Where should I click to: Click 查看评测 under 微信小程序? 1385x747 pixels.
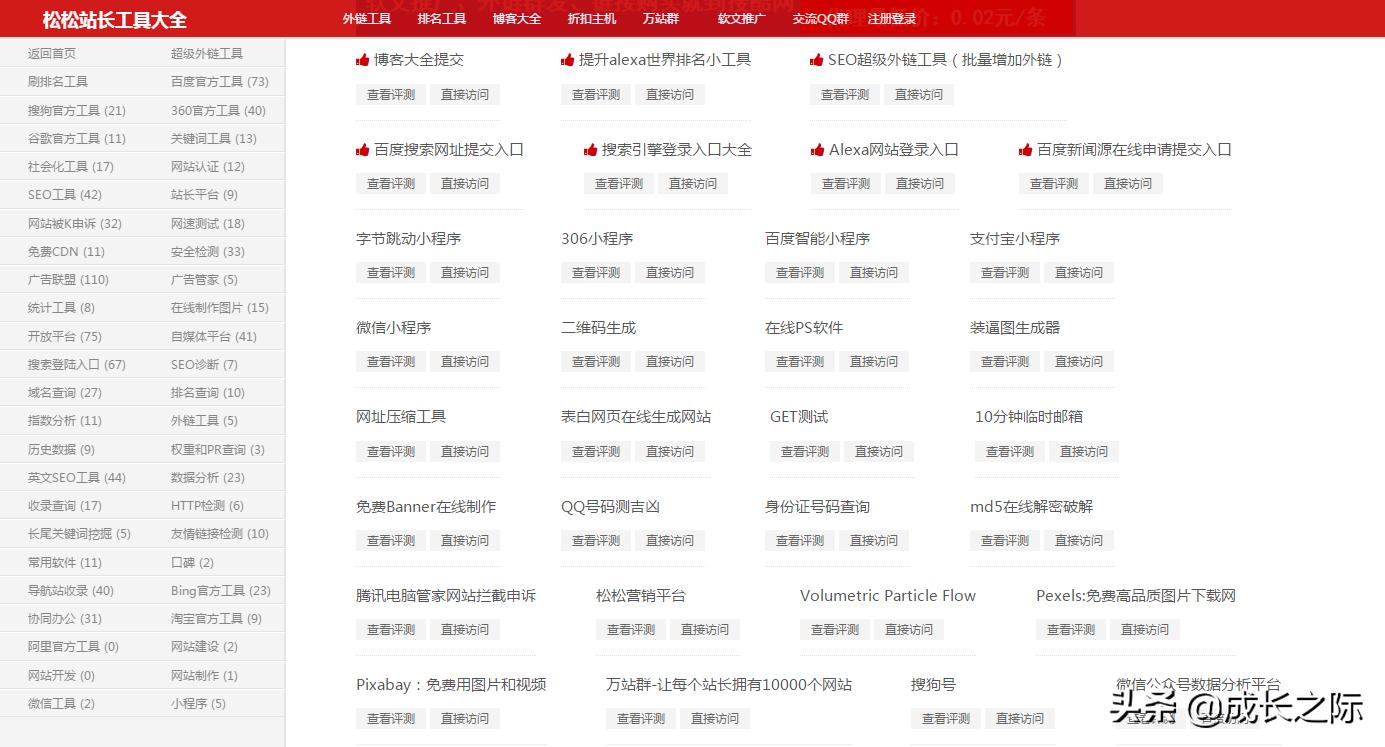point(390,361)
